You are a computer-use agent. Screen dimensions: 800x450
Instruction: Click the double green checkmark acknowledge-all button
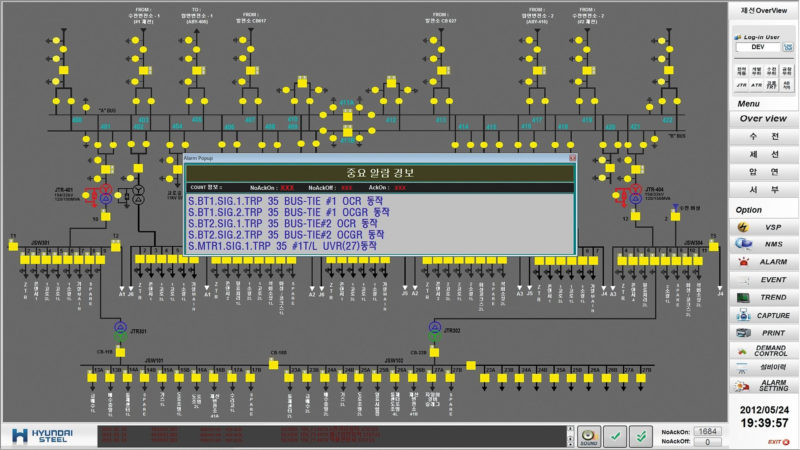point(641,436)
